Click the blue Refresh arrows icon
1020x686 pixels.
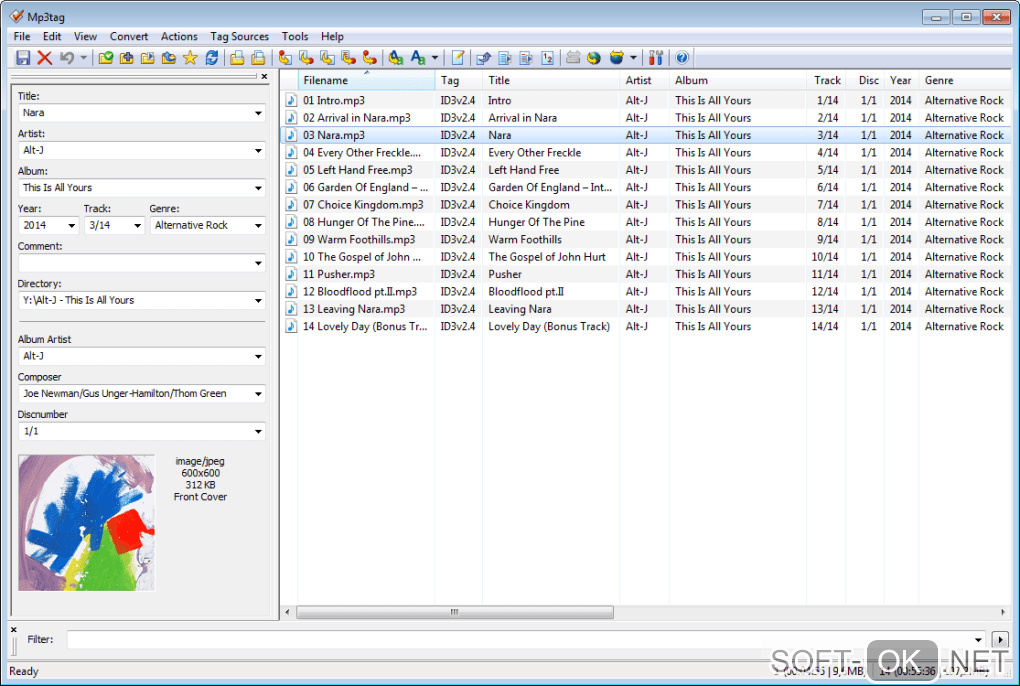[x=211, y=58]
